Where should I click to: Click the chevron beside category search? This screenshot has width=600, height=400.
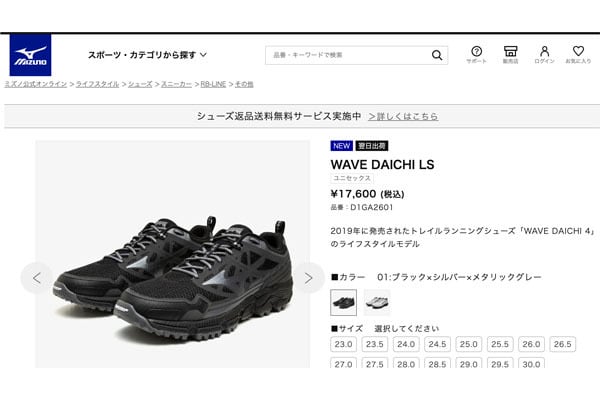pyautogui.click(x=204, y=55)
